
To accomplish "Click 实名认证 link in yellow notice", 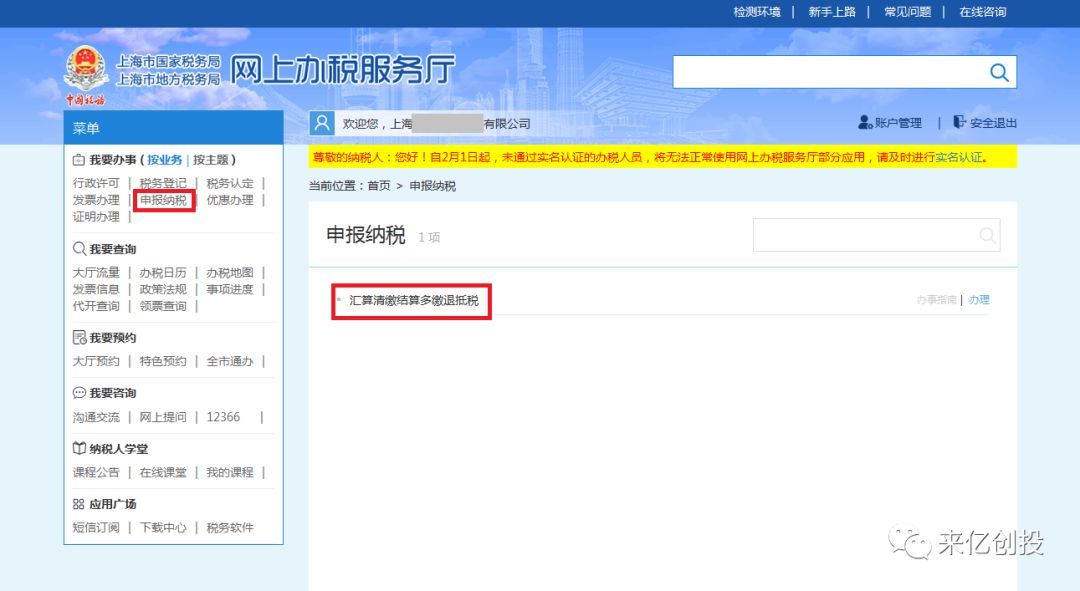I will [x=959, y=157].
